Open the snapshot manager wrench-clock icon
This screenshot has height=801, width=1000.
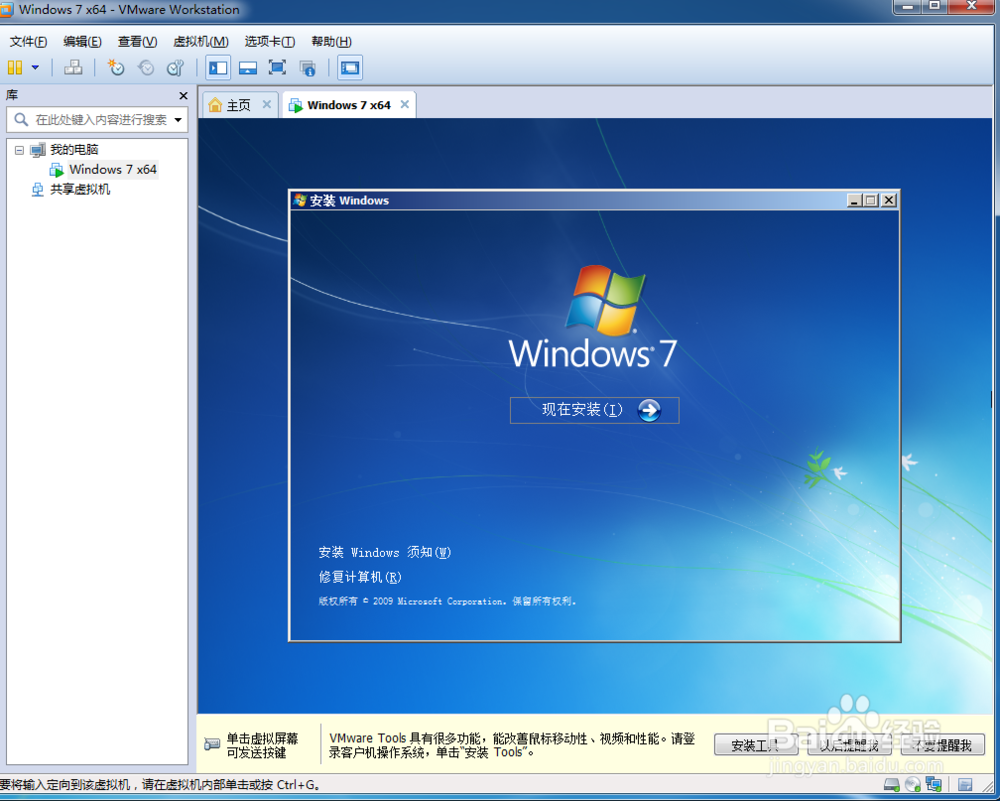click(175, 68)
